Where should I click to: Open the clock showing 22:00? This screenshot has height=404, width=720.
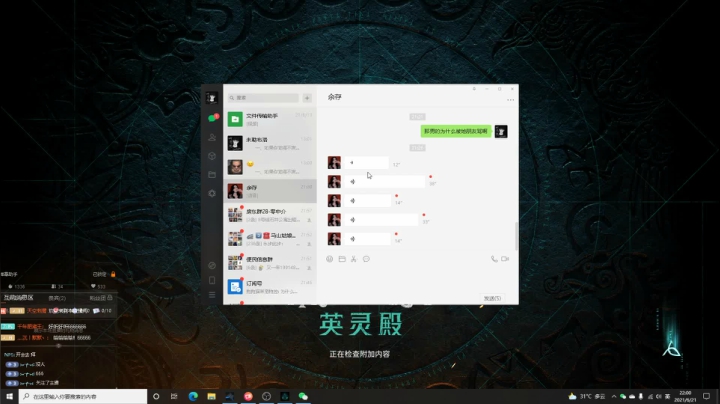point(685,396)
